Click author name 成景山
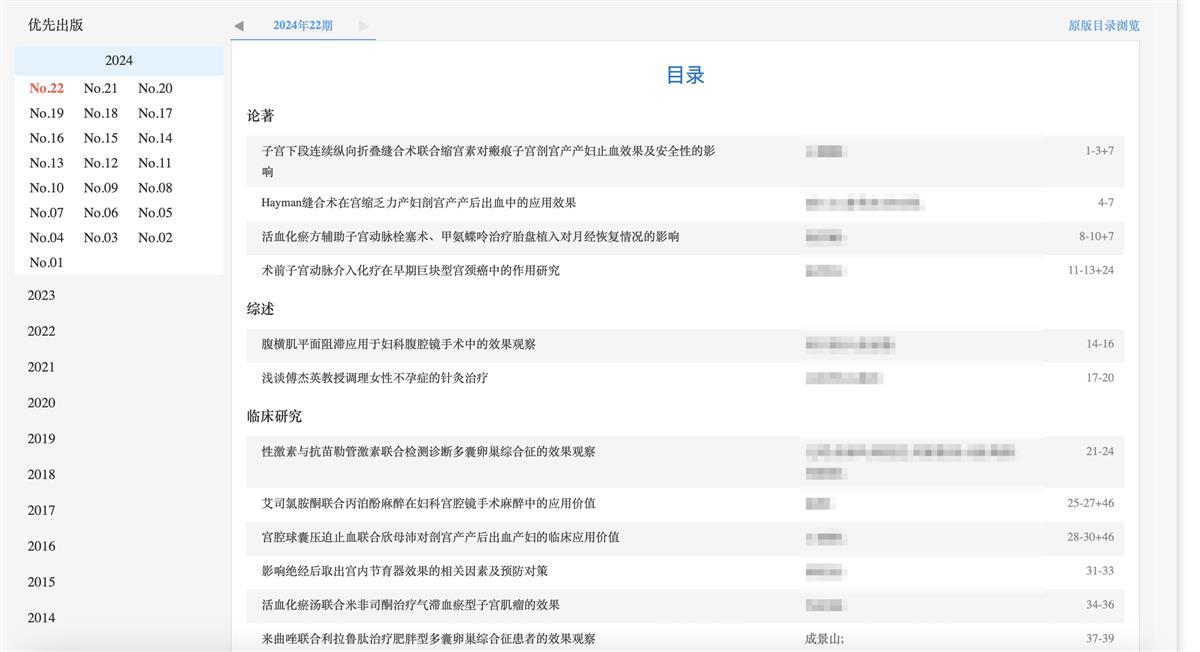The width and height of the screenshot is (1200, 652). tap(823, 639)
